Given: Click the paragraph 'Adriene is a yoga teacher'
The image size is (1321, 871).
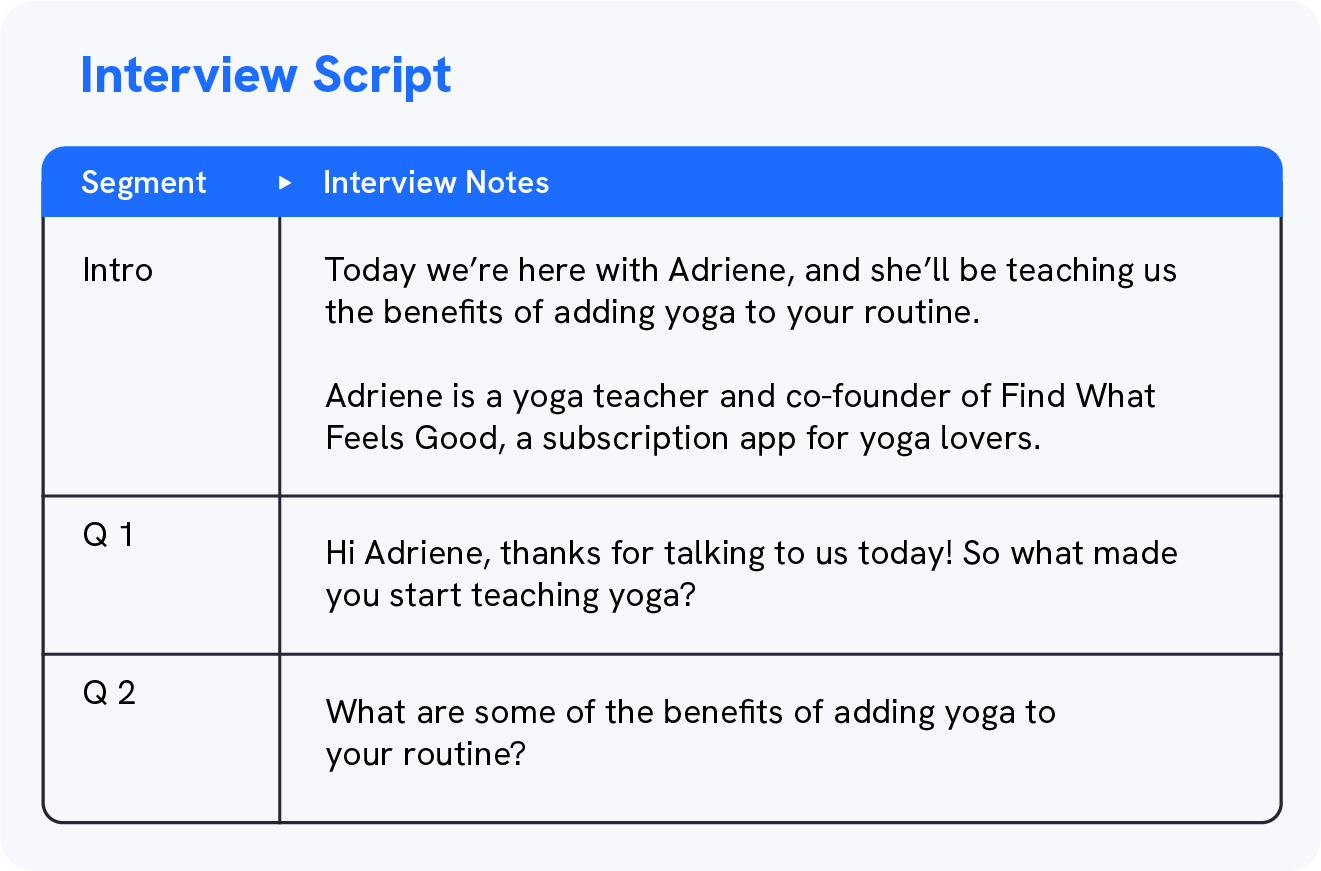Looking at the screenshot, I should click(x=741, y=417).
